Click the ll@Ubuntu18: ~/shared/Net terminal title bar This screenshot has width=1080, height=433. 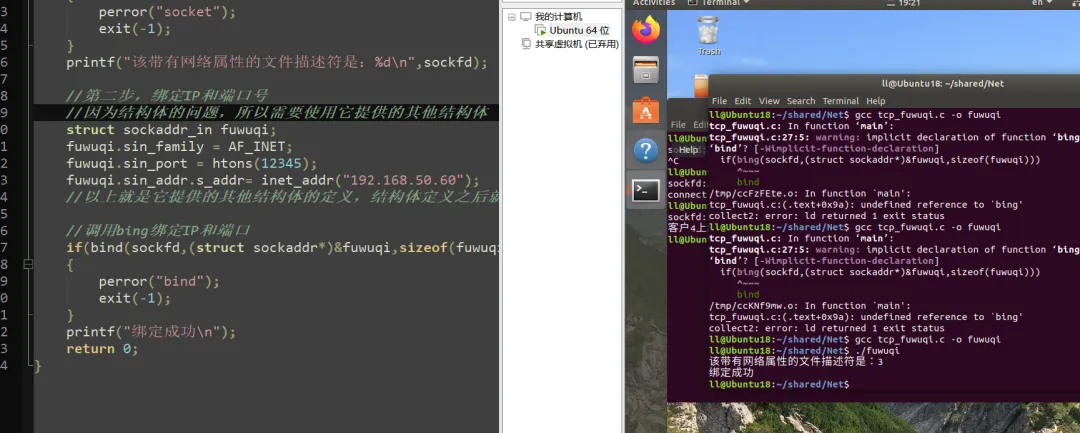[x=942, y=84]
